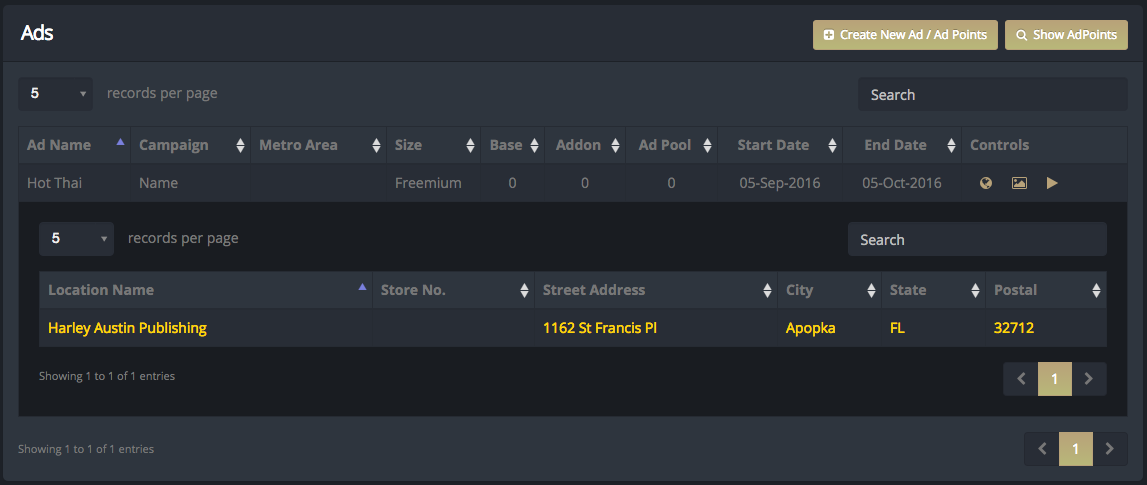Click the image icon for Hot Thai ad

1019,183
